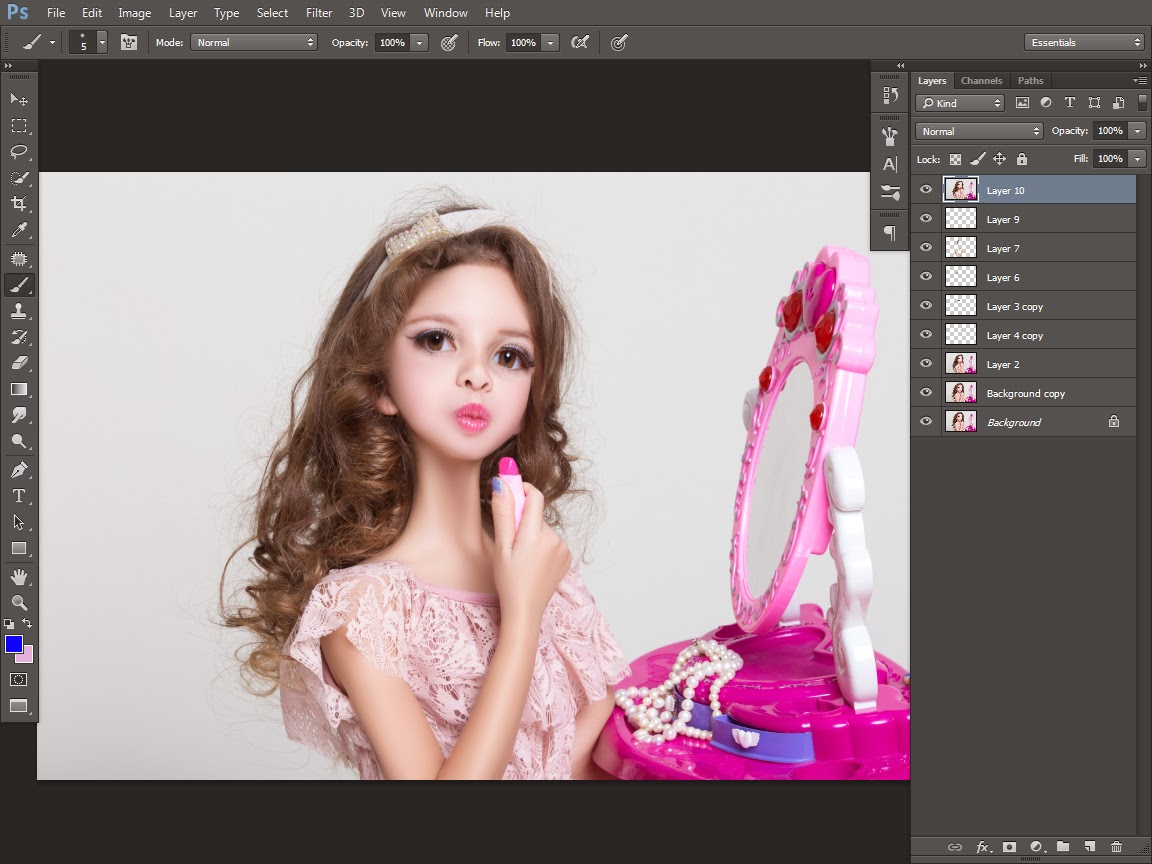Image resolution: width=1152 pixels, height=864 pixels.
Task: Select the Layer 7 layer row
Action: (x=1040, y=248)
